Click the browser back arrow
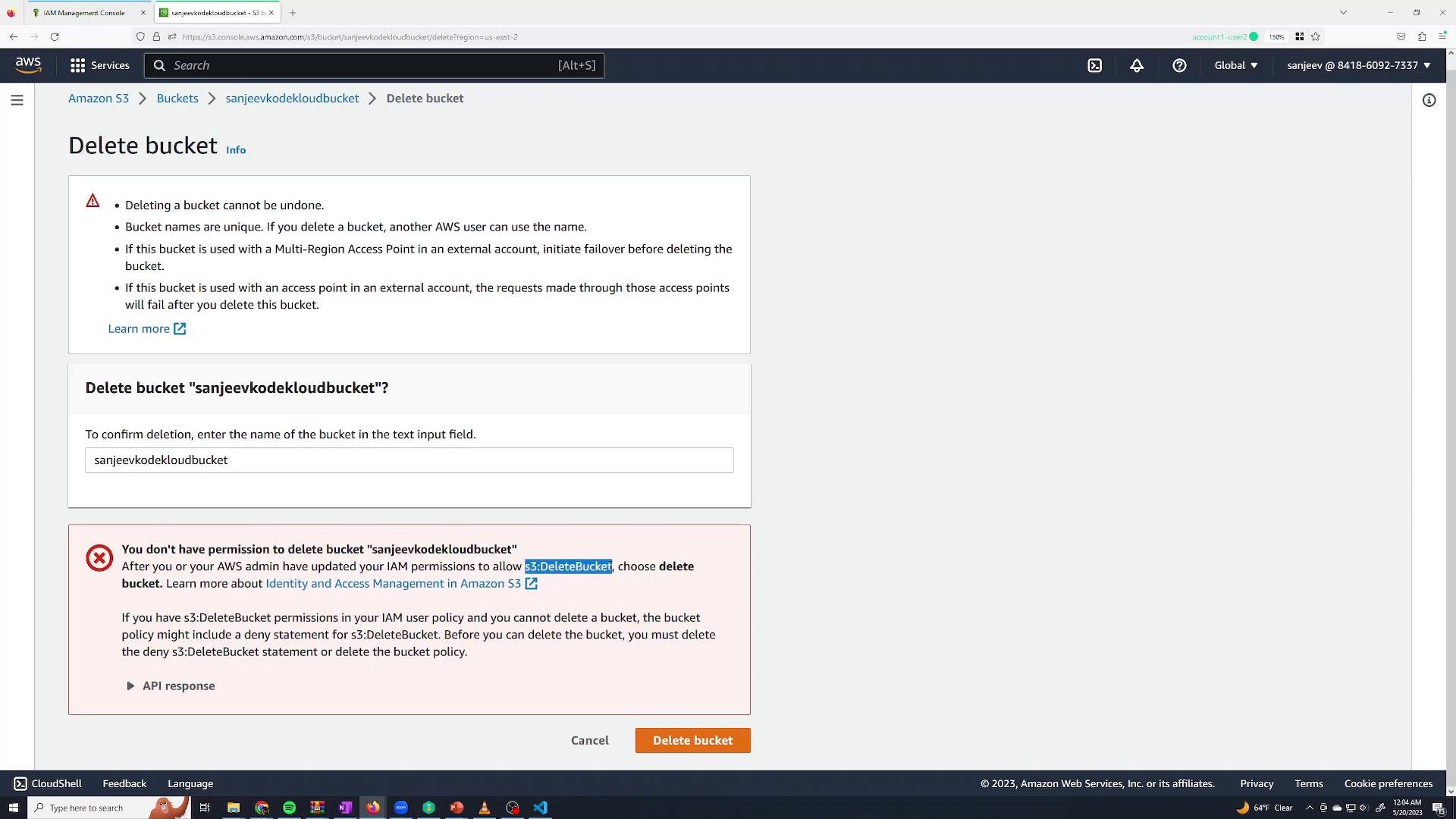 pyautogui.click(x=14, y=36)
